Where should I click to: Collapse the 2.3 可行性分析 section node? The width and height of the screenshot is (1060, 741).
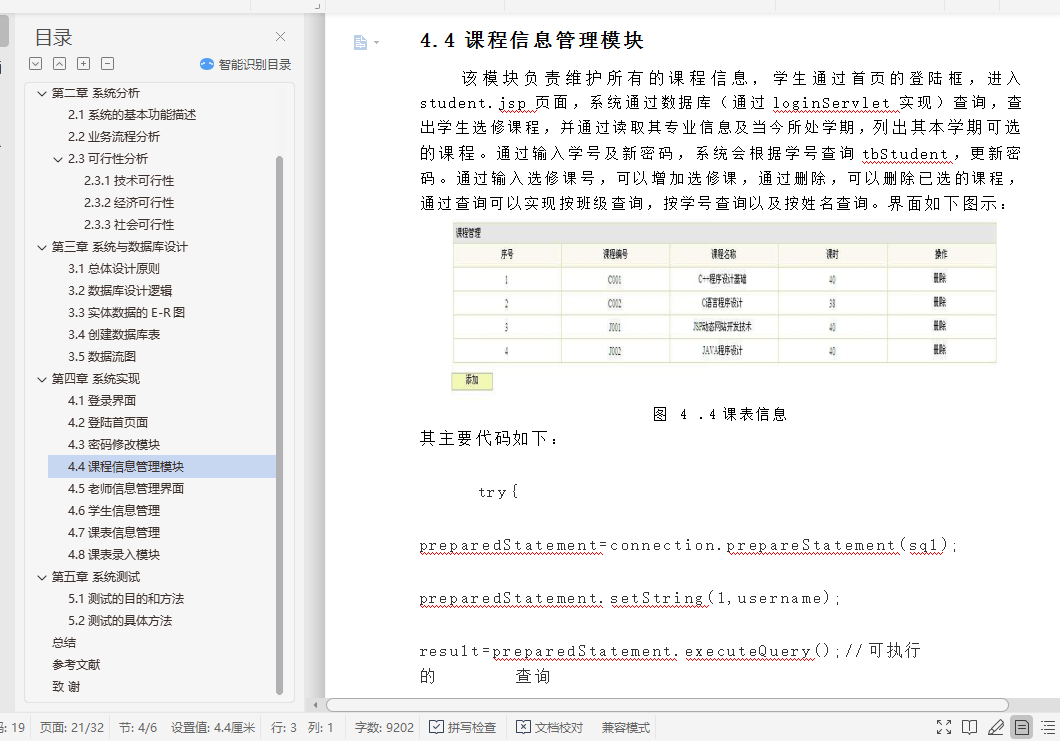[58, 160]
